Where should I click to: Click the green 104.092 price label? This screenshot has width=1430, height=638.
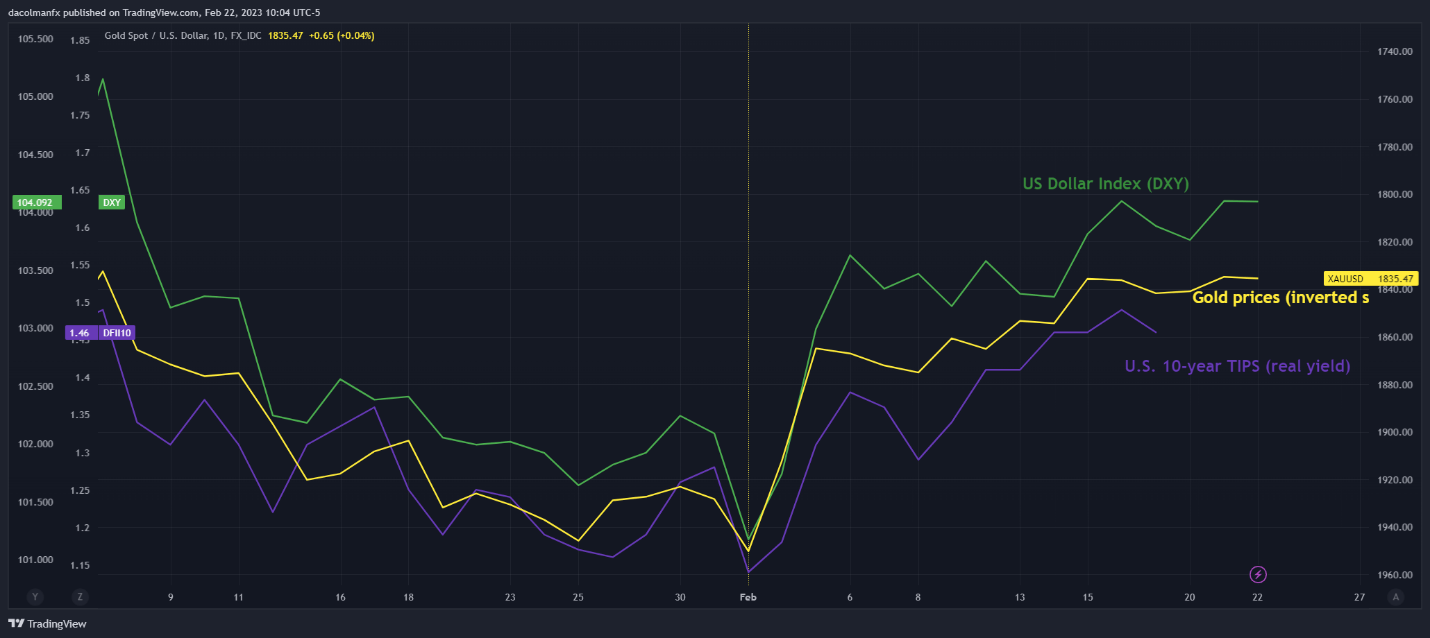pyautogui.click(x=38, y=202)
